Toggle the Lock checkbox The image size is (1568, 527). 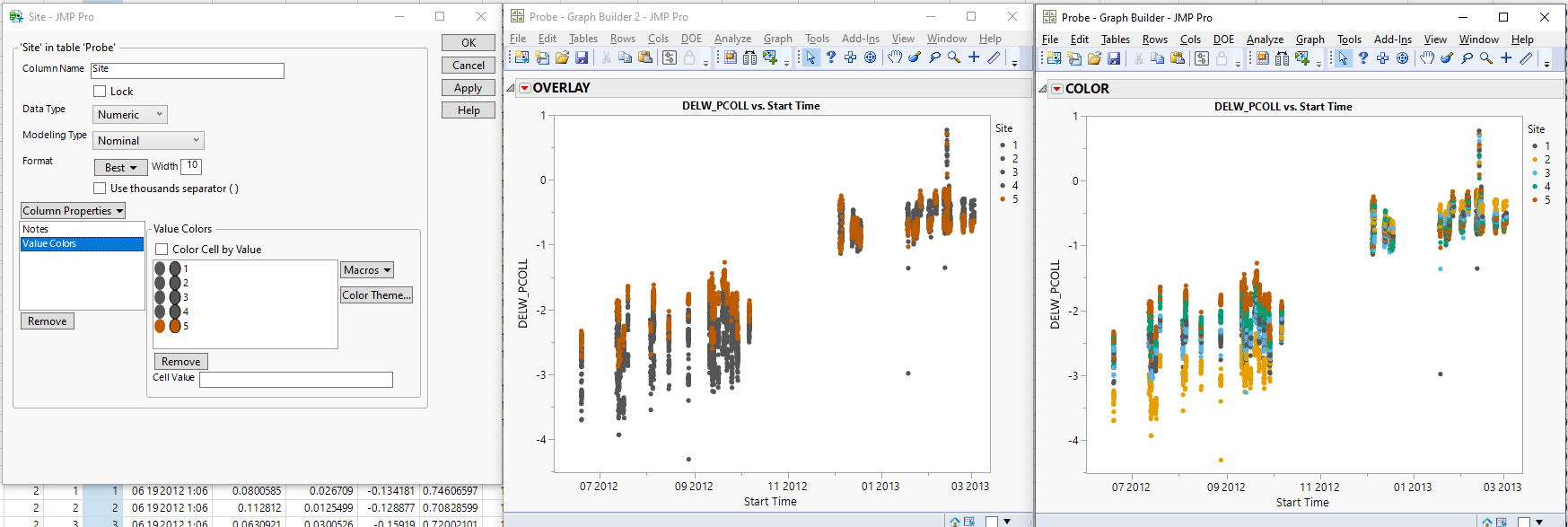[100, 92]
